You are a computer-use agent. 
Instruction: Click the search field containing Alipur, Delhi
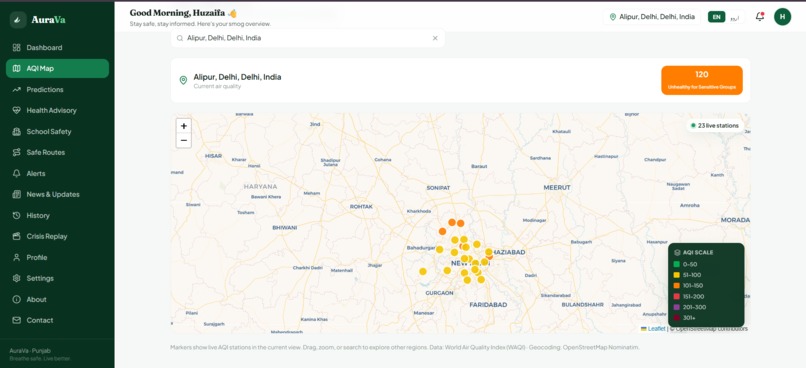coord(308,38)
